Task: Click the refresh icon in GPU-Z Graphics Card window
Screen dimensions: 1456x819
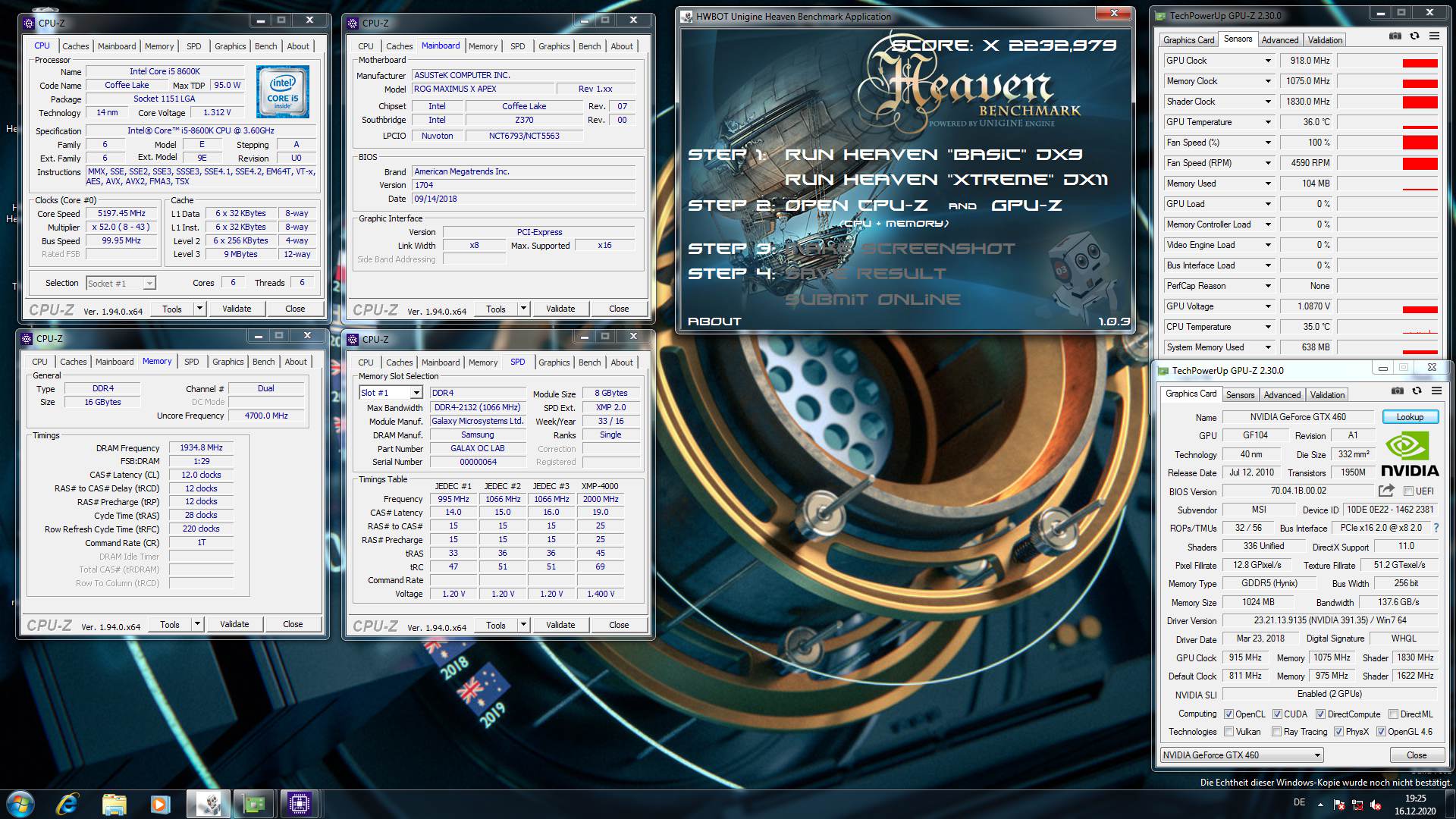Action: 1417,391
